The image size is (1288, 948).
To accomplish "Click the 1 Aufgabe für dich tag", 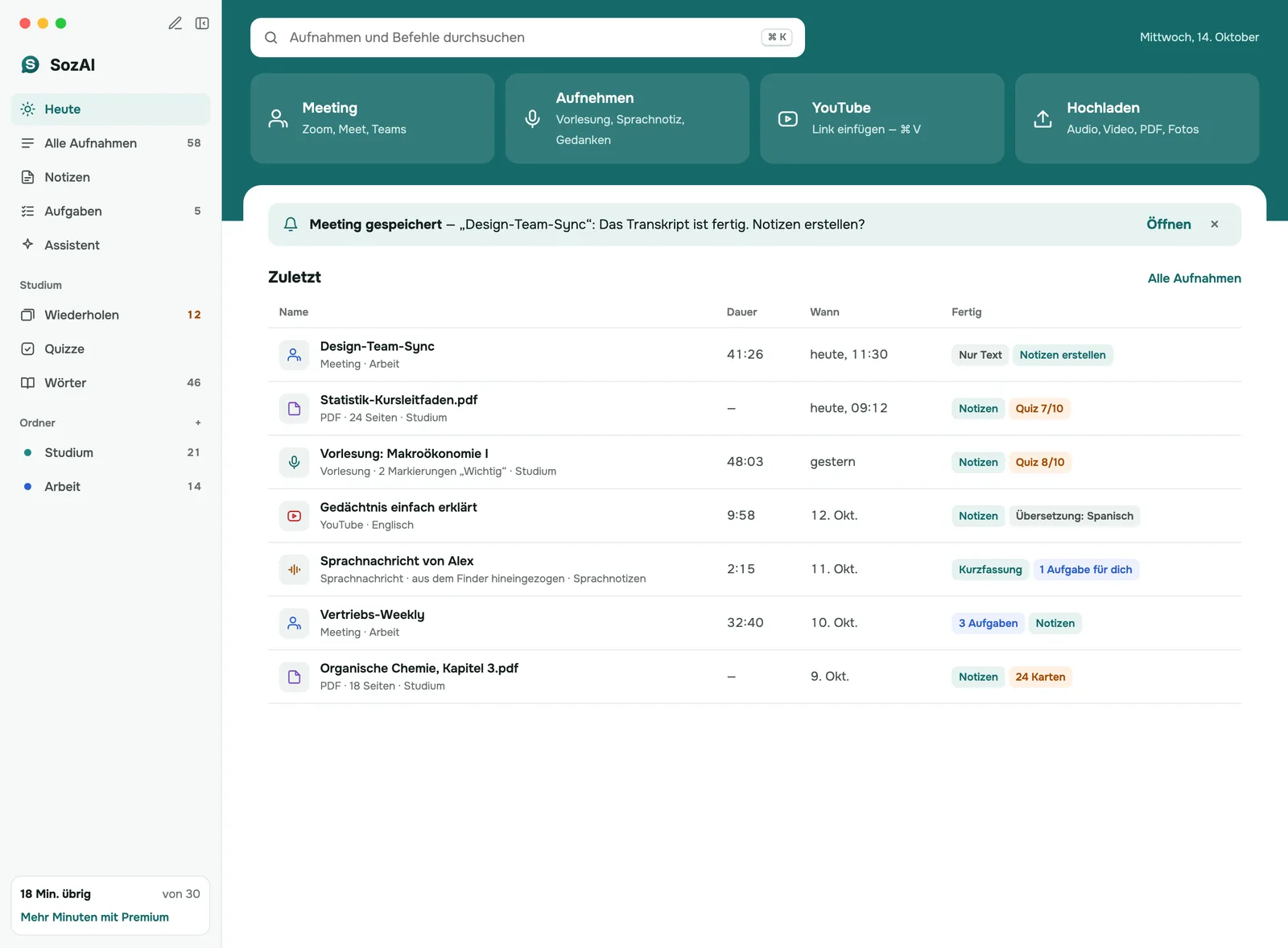I will click(1085, 570).
